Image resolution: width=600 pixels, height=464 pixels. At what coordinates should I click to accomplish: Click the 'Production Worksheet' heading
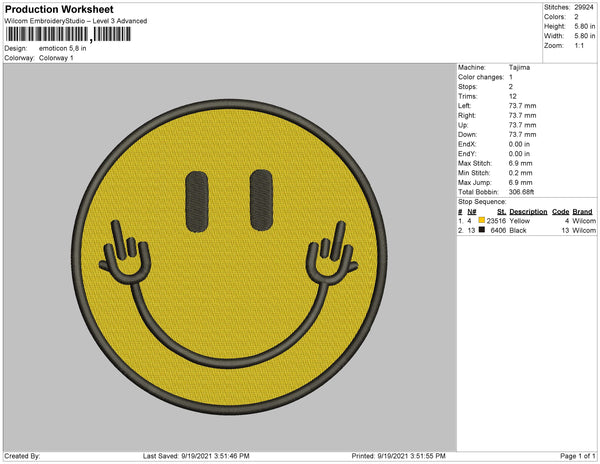[x=59, y=9]
